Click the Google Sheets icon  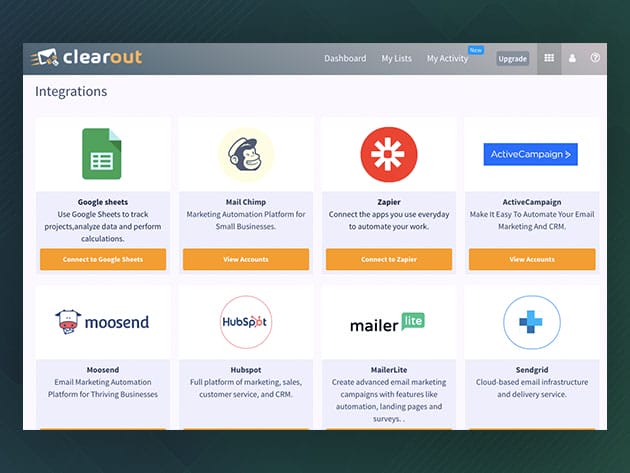(102, 154)
